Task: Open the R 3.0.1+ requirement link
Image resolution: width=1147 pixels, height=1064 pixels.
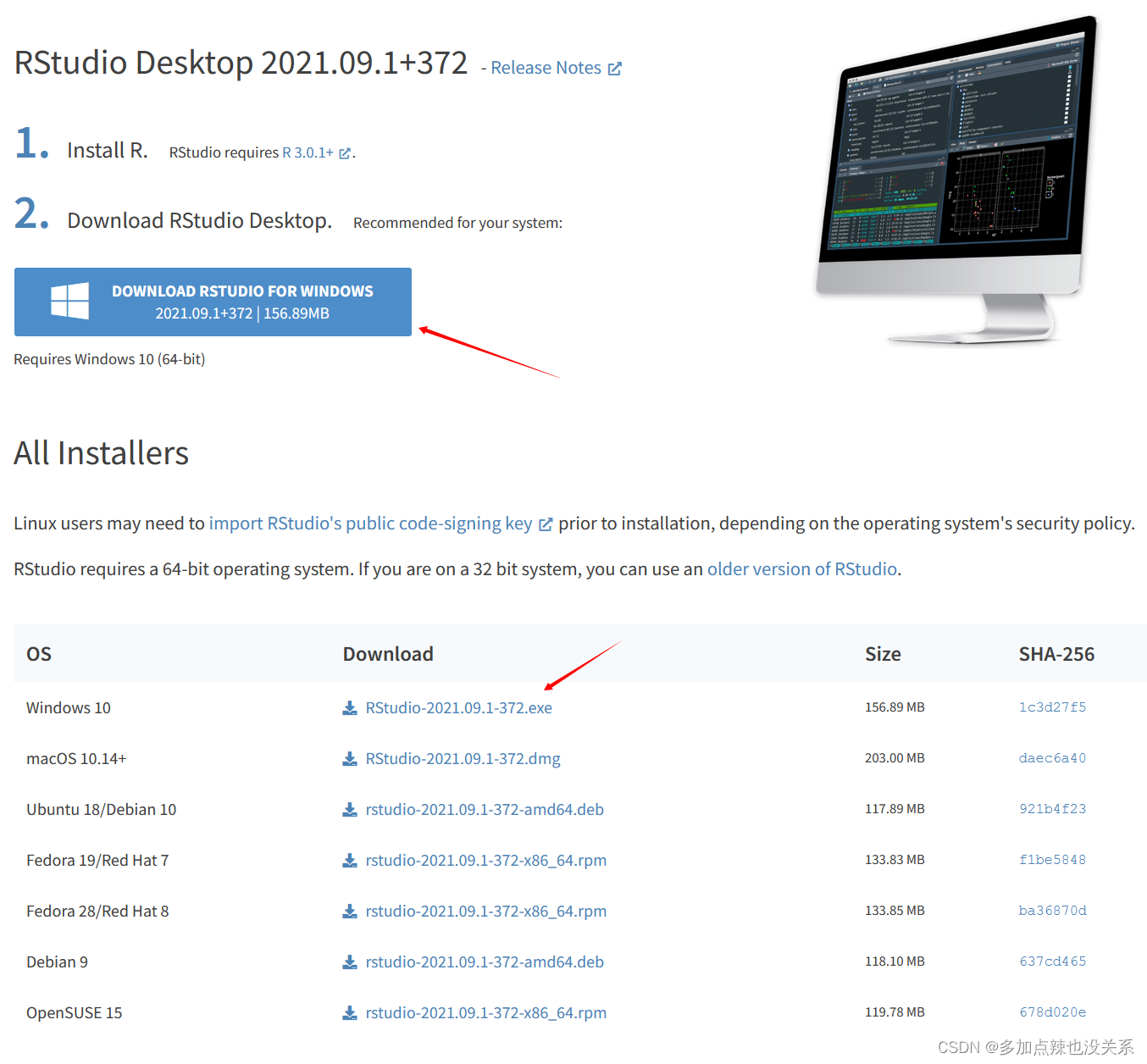Action: (308, 152)
